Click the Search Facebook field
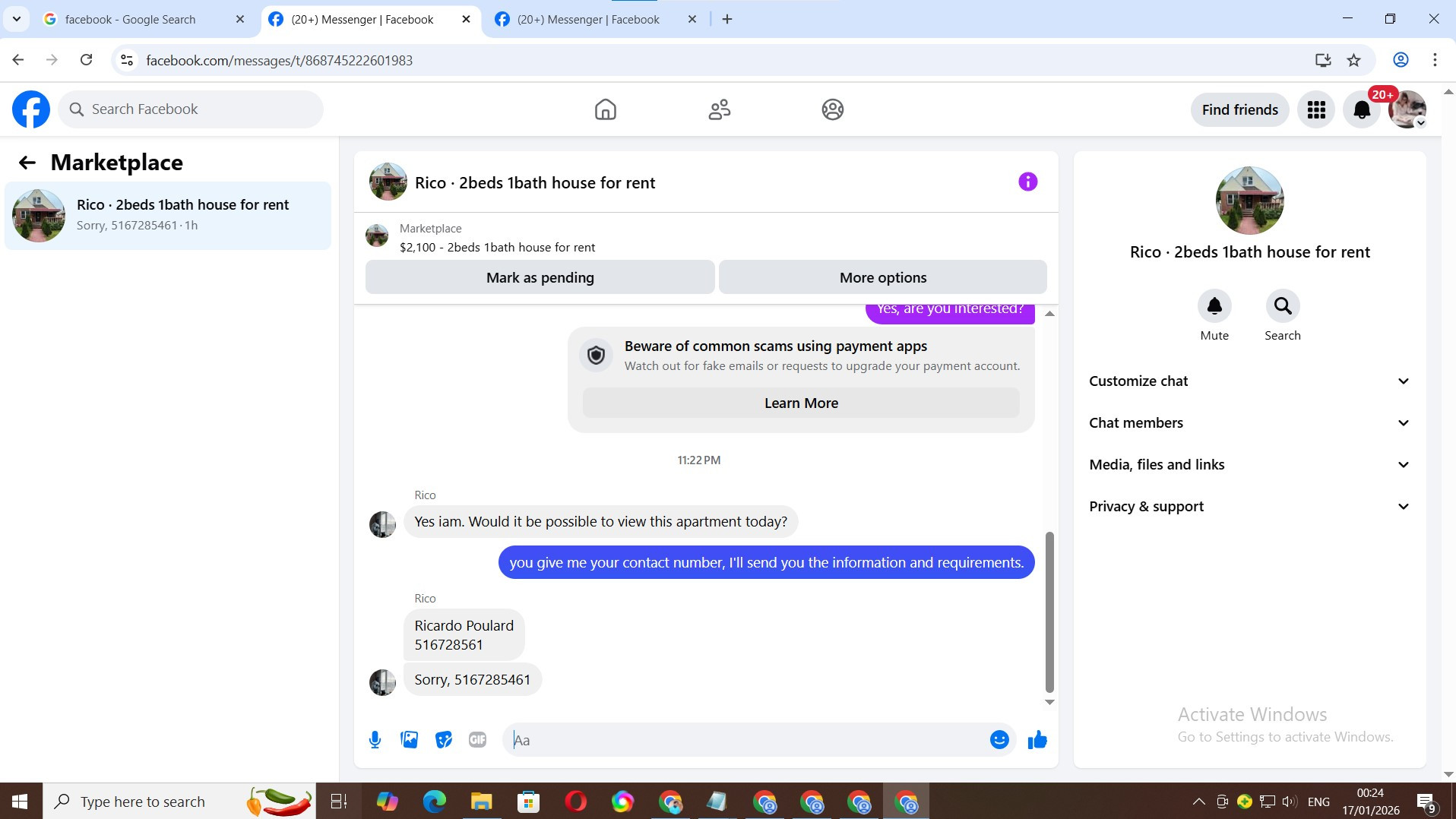 (191, 109)
